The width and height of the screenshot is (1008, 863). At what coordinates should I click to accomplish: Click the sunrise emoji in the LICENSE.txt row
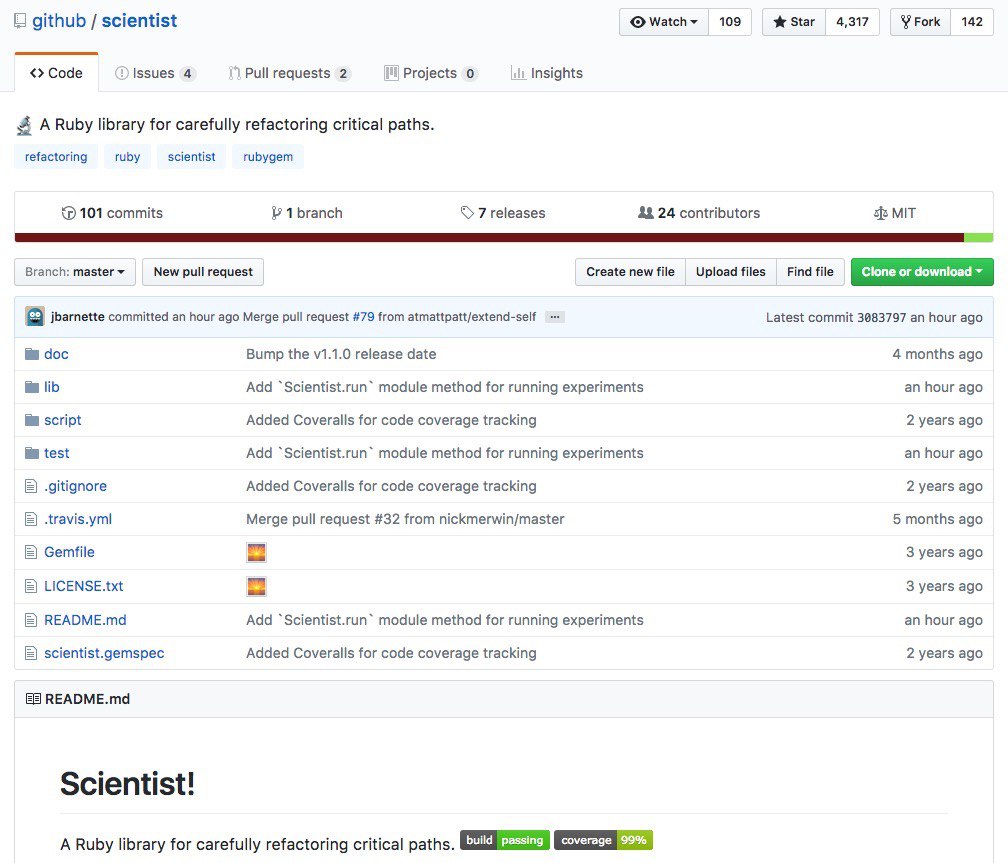256,586
